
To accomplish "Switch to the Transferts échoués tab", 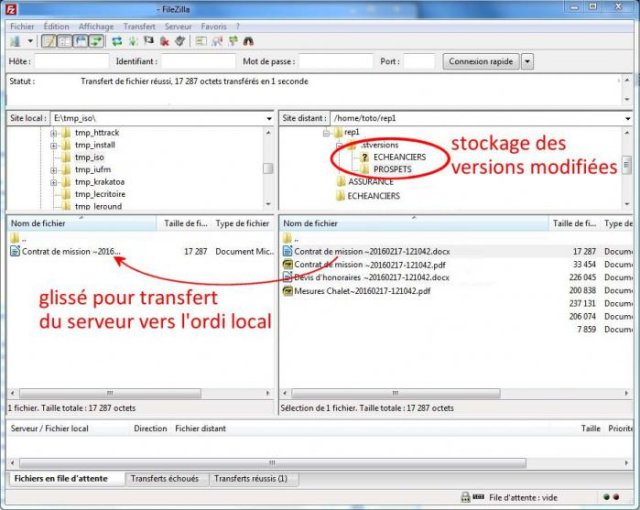I will (x=165, y=480).
